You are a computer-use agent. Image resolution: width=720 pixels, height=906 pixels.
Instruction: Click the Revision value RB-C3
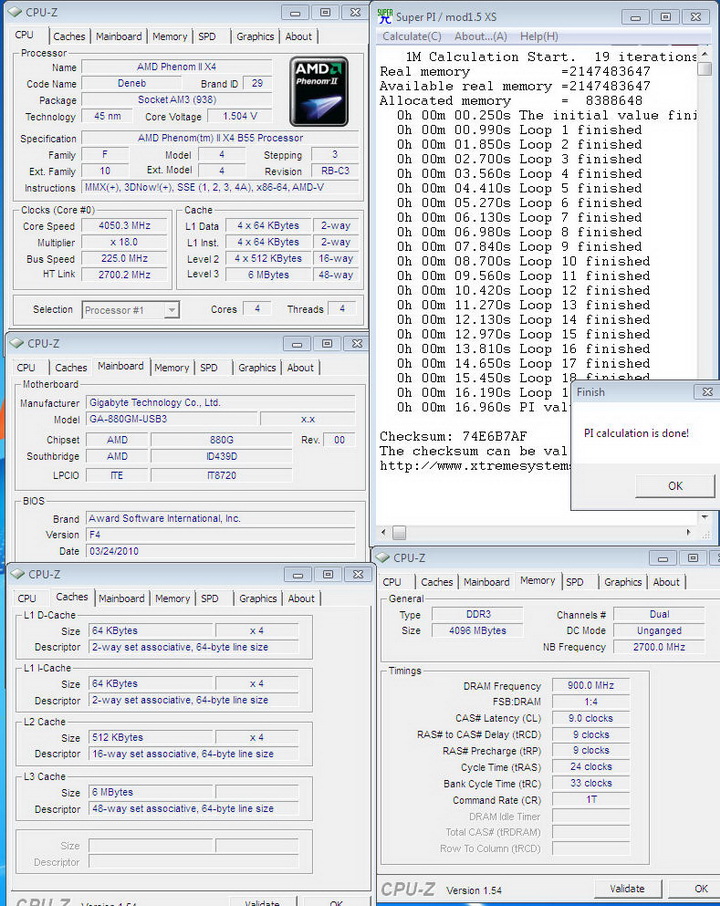pyautogui.click(x=335, y=171)
